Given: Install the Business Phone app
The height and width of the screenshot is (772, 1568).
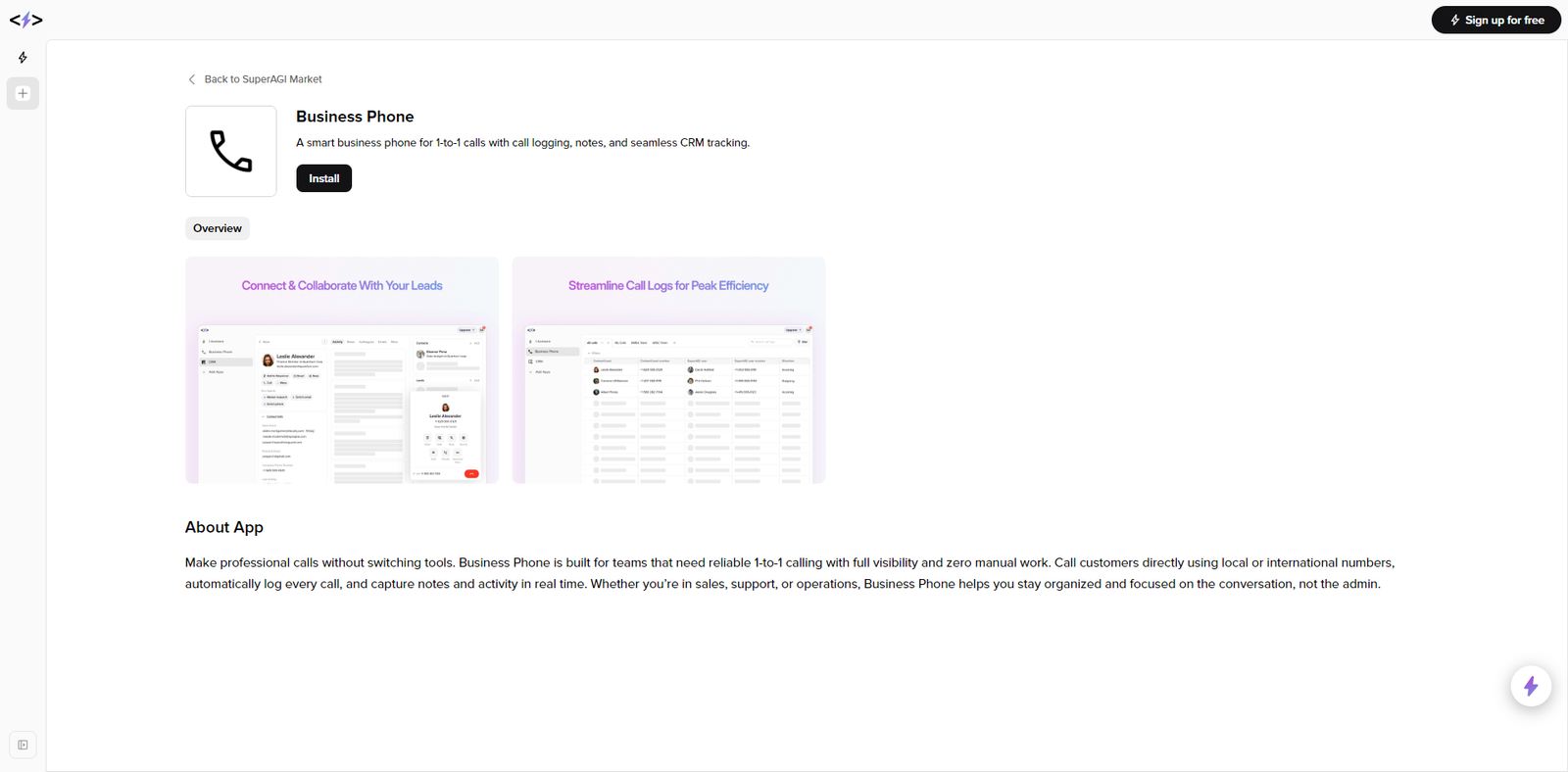Looking at the screenshot, I should [323, 178].
